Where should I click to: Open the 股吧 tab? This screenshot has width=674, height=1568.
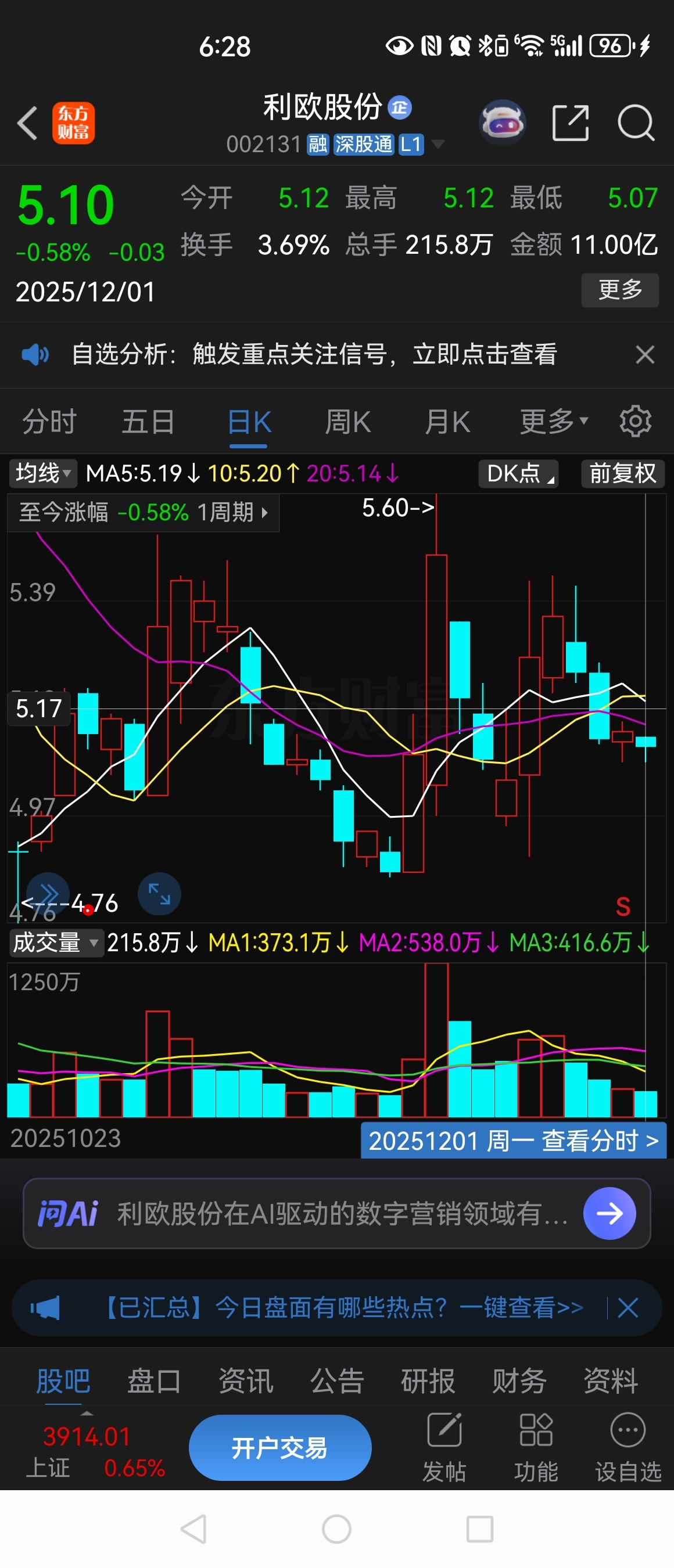point(63,1380)
